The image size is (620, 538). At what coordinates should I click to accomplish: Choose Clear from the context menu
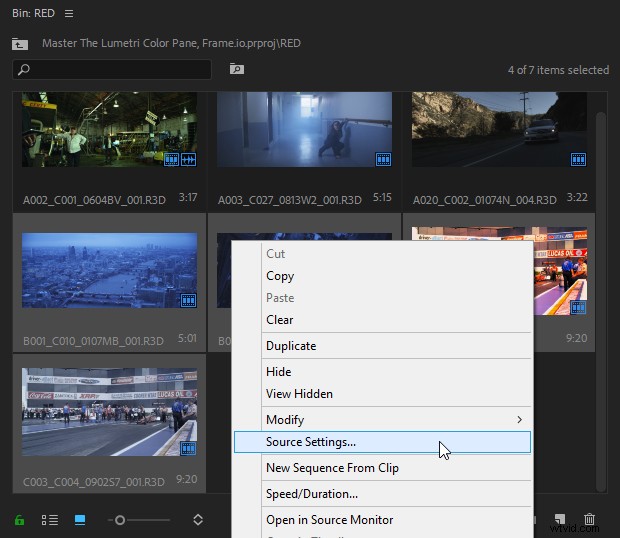[x=382, y=319]
